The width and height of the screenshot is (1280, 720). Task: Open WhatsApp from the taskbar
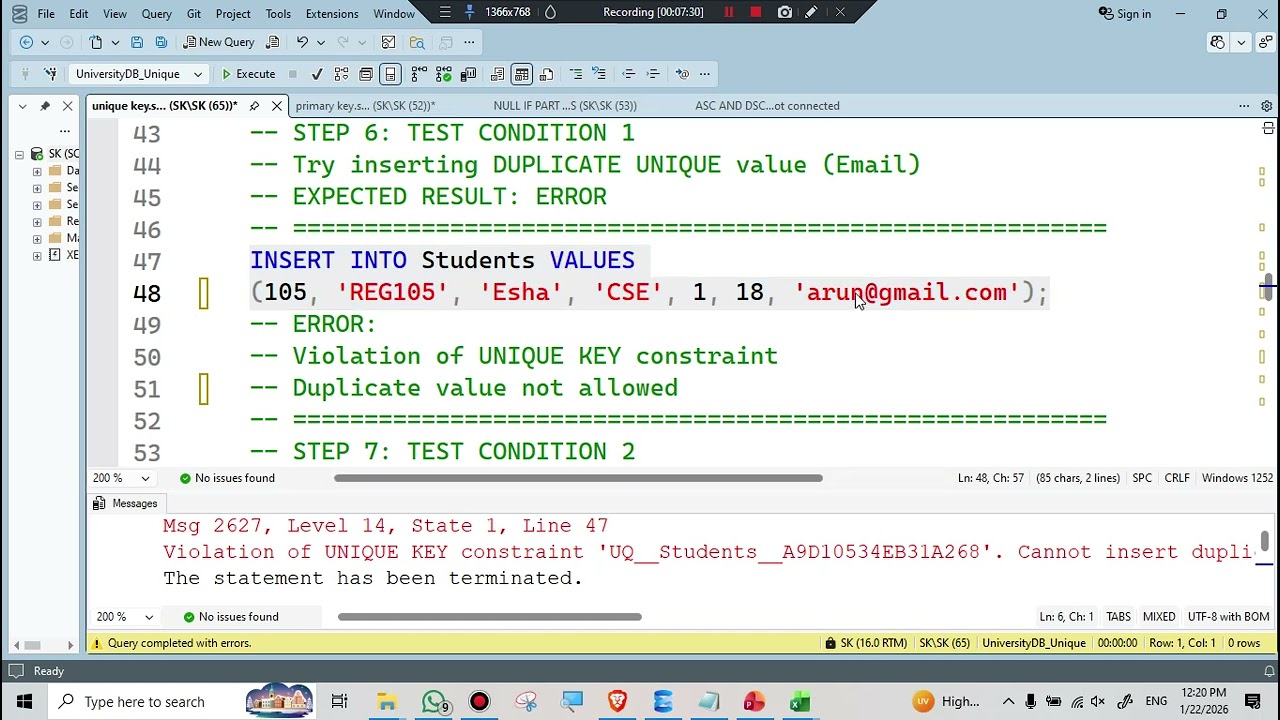point(433,702)
